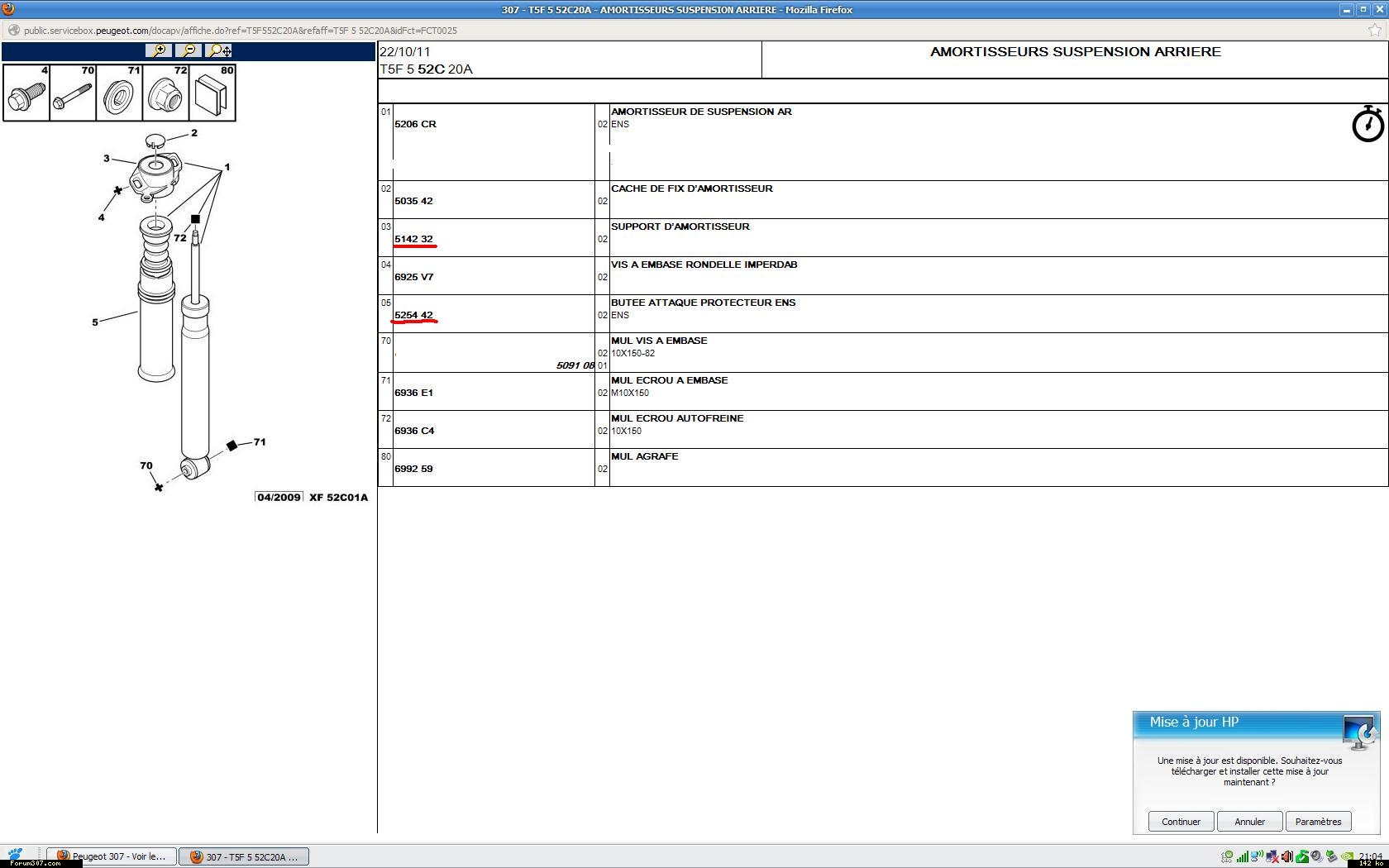This screenshot has height=868, width=1389.
Task: Click MUL VIS A EMBASE description
Action: click(x=659, y=341)
